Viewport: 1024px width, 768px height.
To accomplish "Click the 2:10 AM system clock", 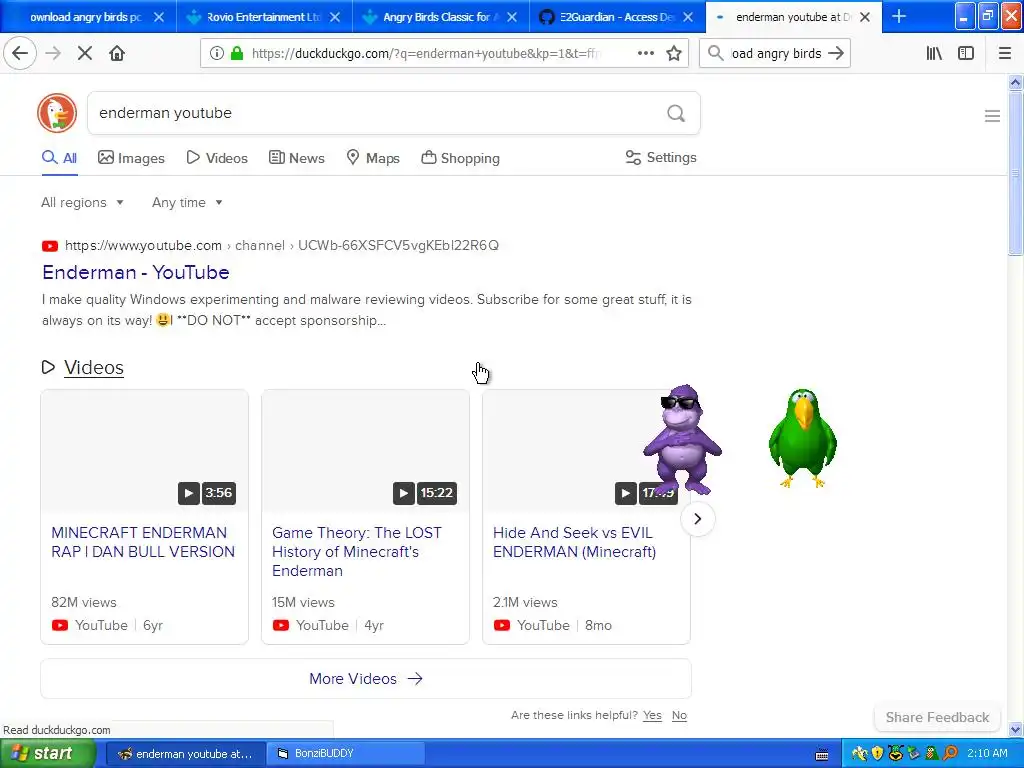I will 987,754.
